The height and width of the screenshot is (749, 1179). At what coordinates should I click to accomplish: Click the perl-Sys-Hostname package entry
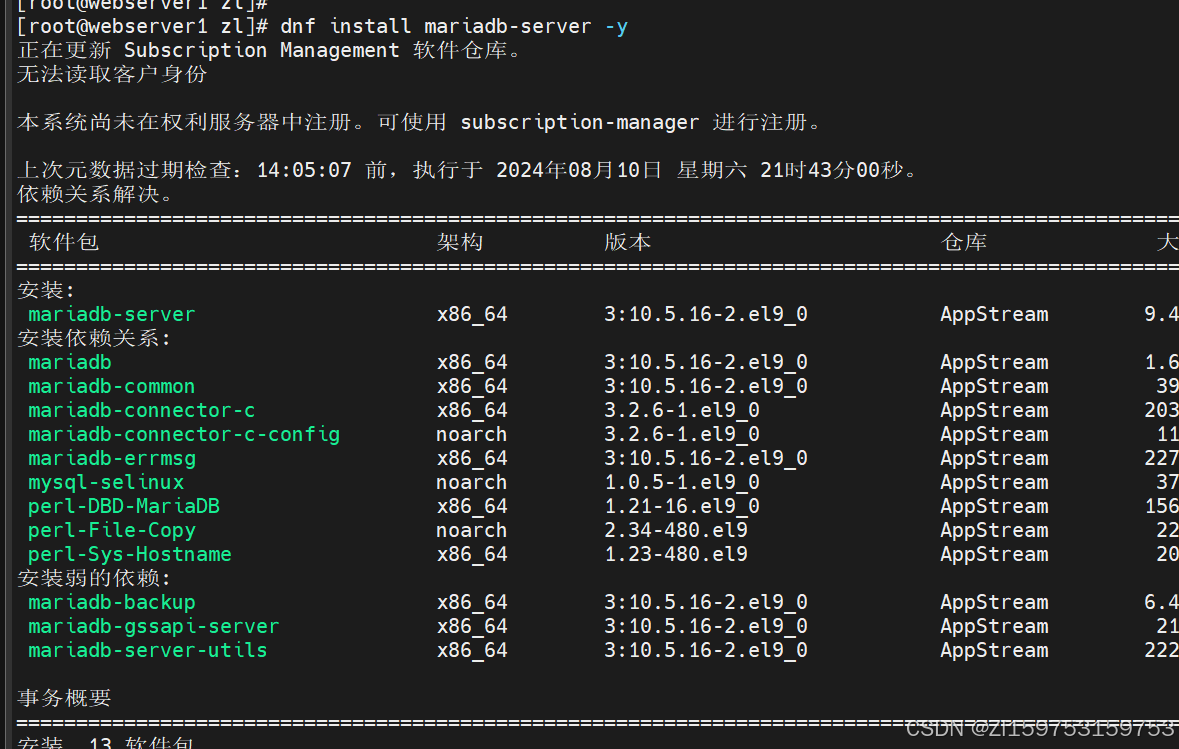[130, 555]
